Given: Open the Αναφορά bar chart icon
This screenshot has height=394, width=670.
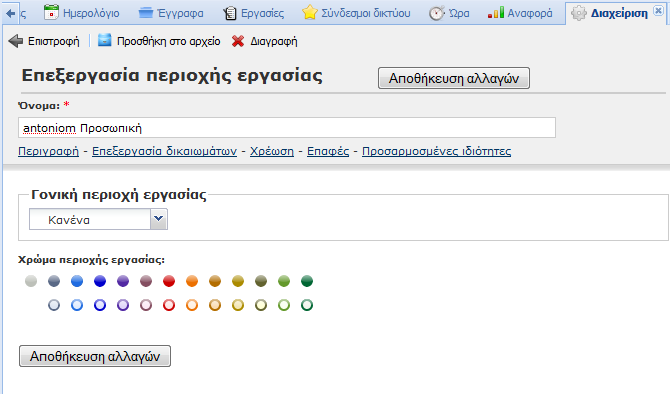Looking at the screenshot, I should [496, 13].
